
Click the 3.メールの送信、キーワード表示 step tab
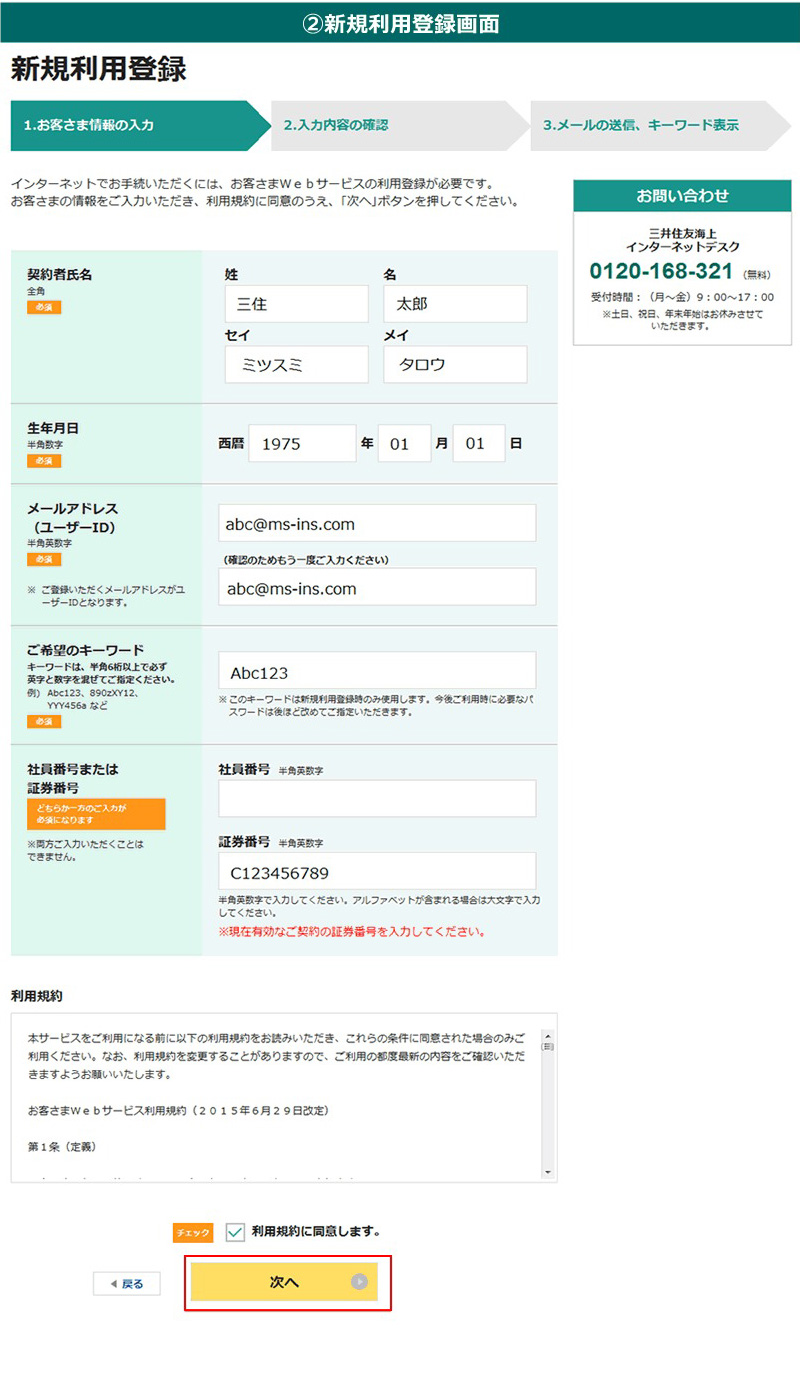660,125
